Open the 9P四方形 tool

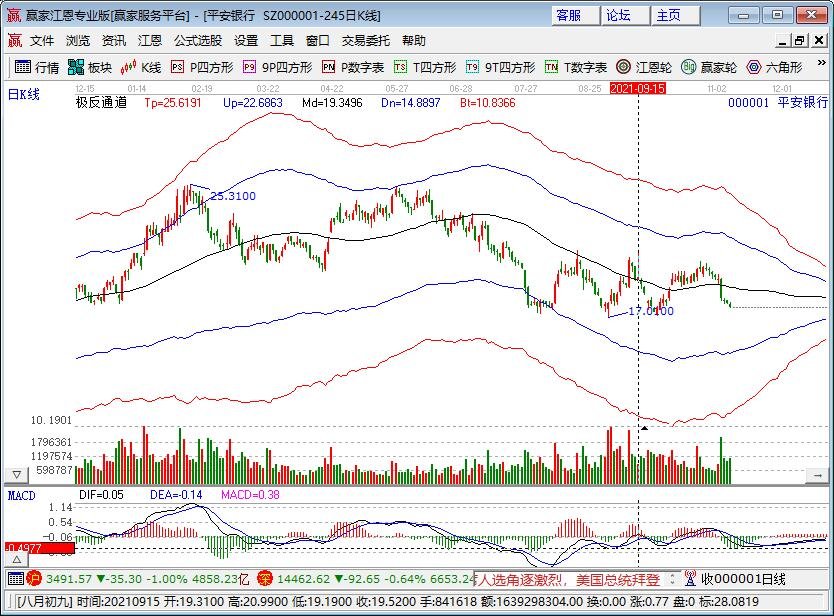(x=276, y=67)
